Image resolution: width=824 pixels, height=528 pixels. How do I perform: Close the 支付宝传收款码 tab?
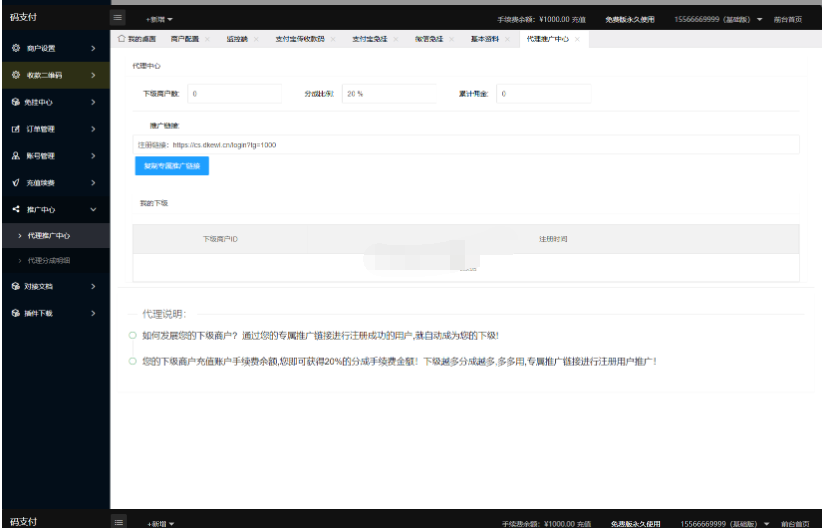pos(333,39)
